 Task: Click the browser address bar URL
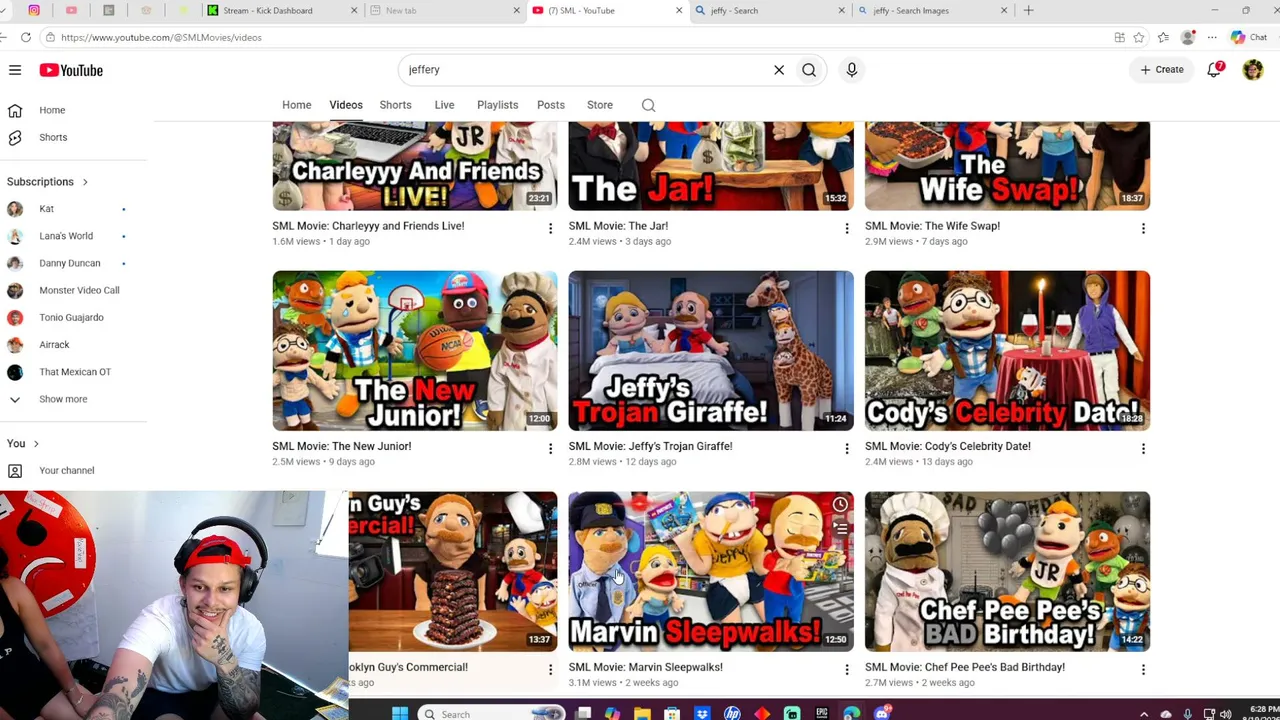pyautogui.click(x=161, y=37)
